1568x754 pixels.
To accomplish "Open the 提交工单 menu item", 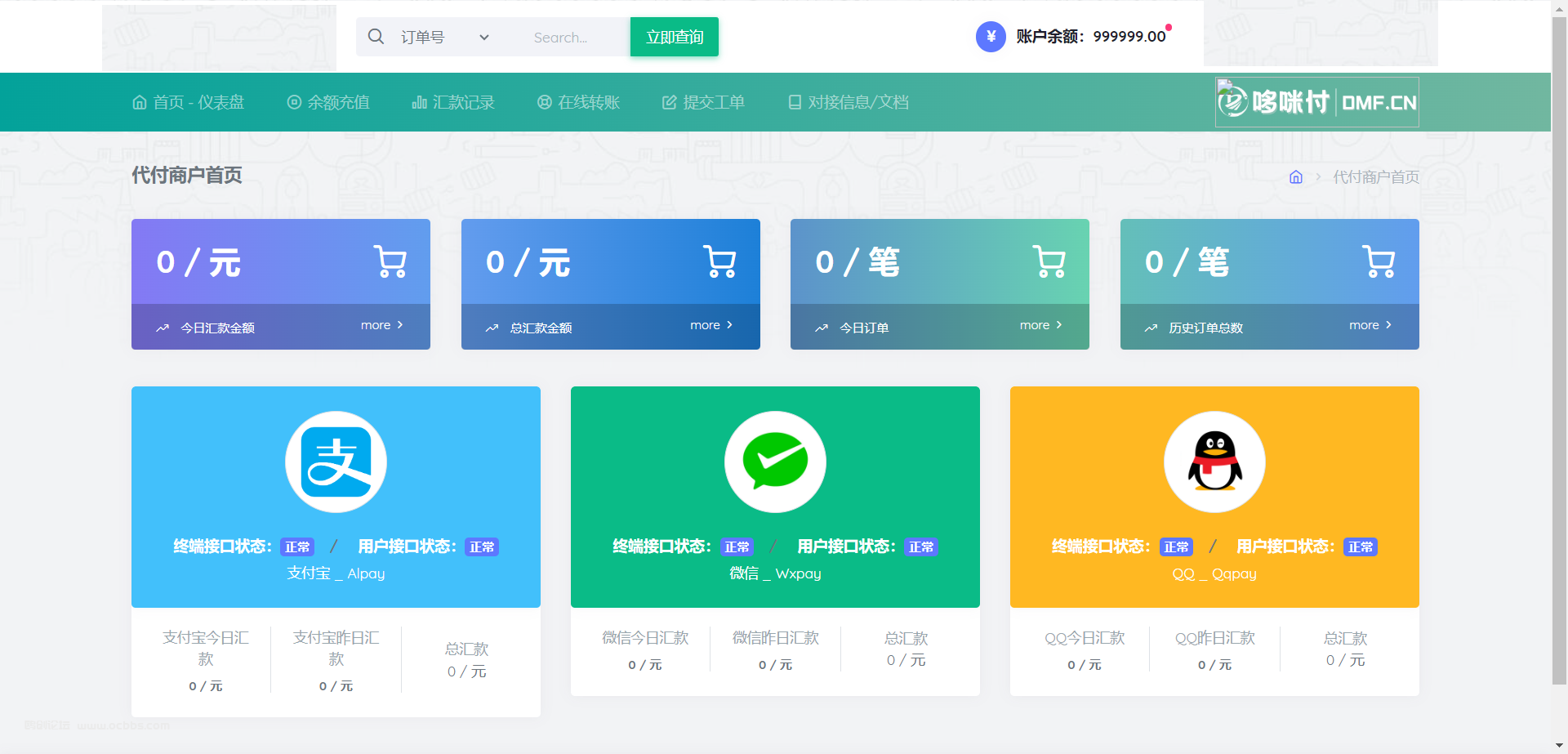I will coord(704,102).
